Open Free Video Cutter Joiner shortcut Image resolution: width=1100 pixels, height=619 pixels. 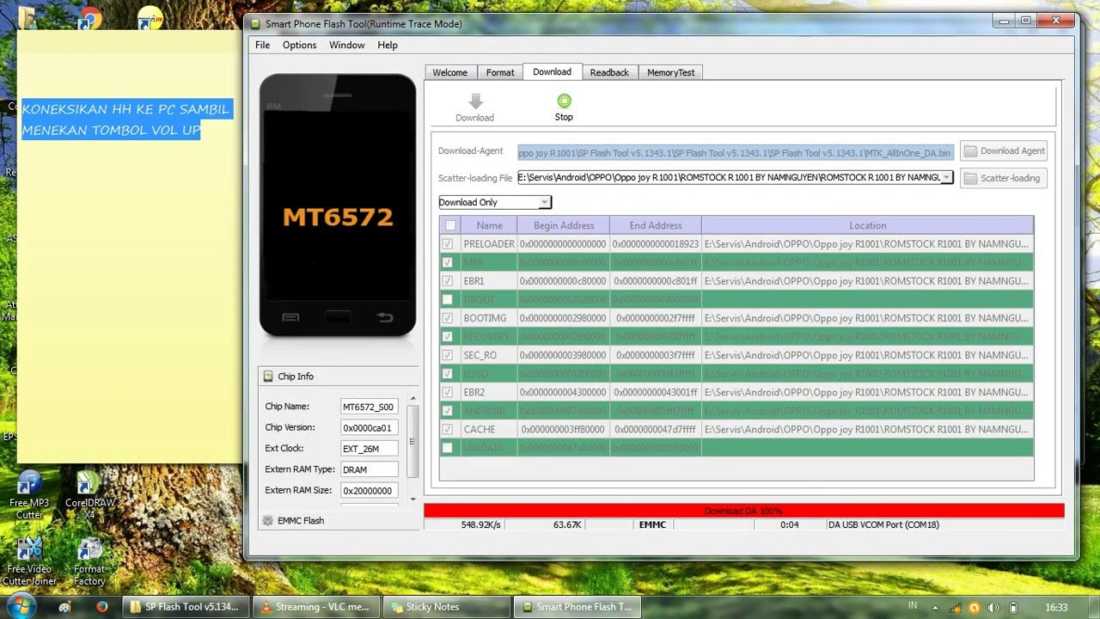29,561
